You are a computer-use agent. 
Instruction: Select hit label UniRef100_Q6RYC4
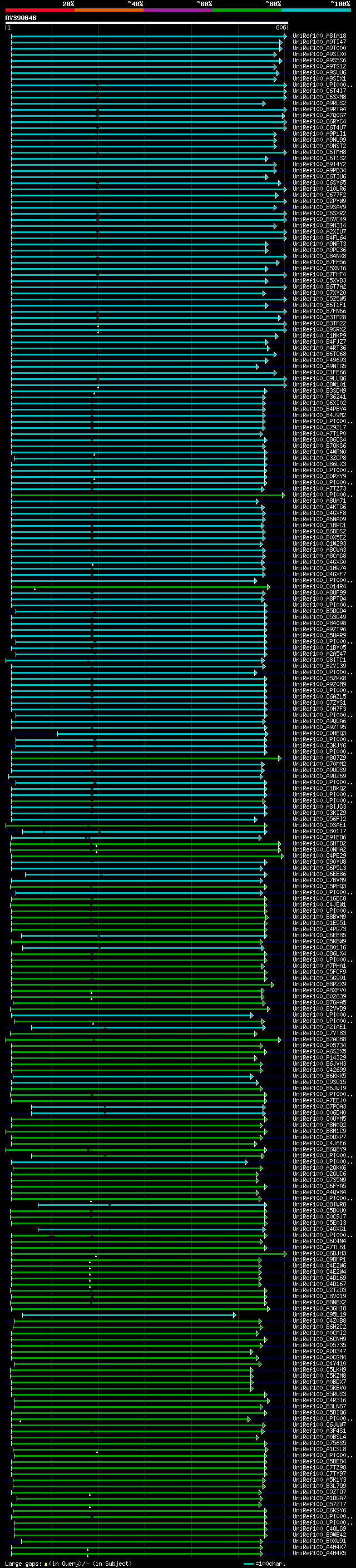click(x=319, y=122)
